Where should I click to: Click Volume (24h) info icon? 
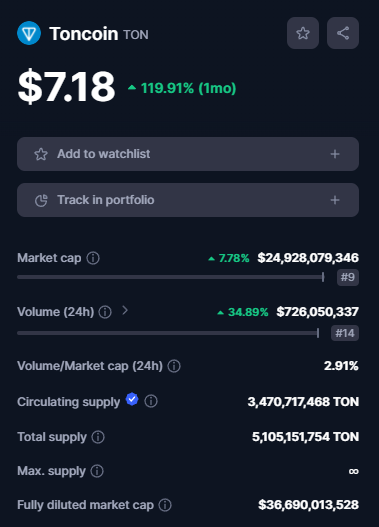coord(105,312)
